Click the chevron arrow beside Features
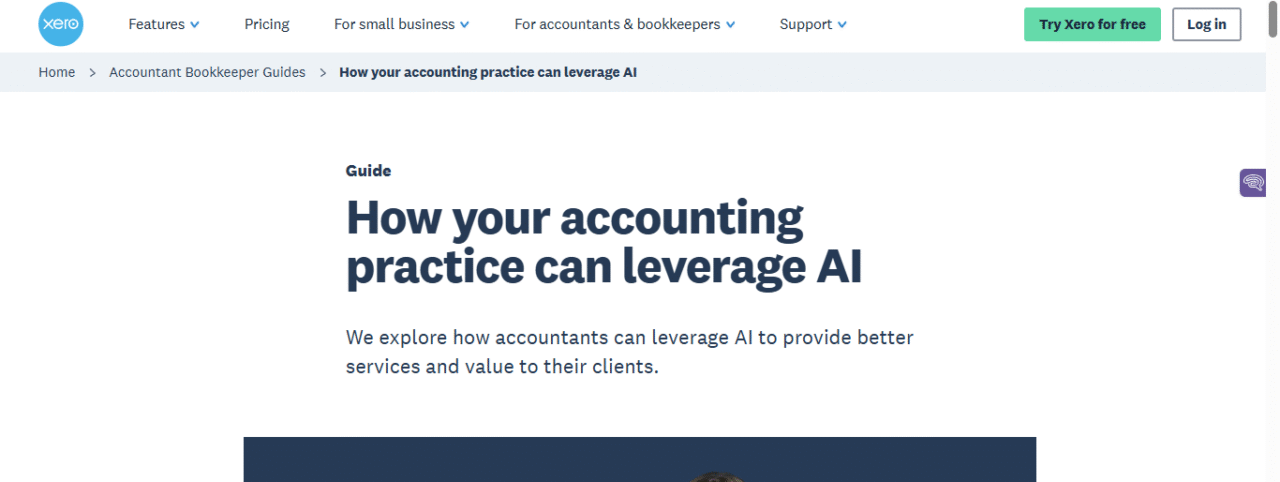This screenshot has height=482, width=1280. click(195, 25)
